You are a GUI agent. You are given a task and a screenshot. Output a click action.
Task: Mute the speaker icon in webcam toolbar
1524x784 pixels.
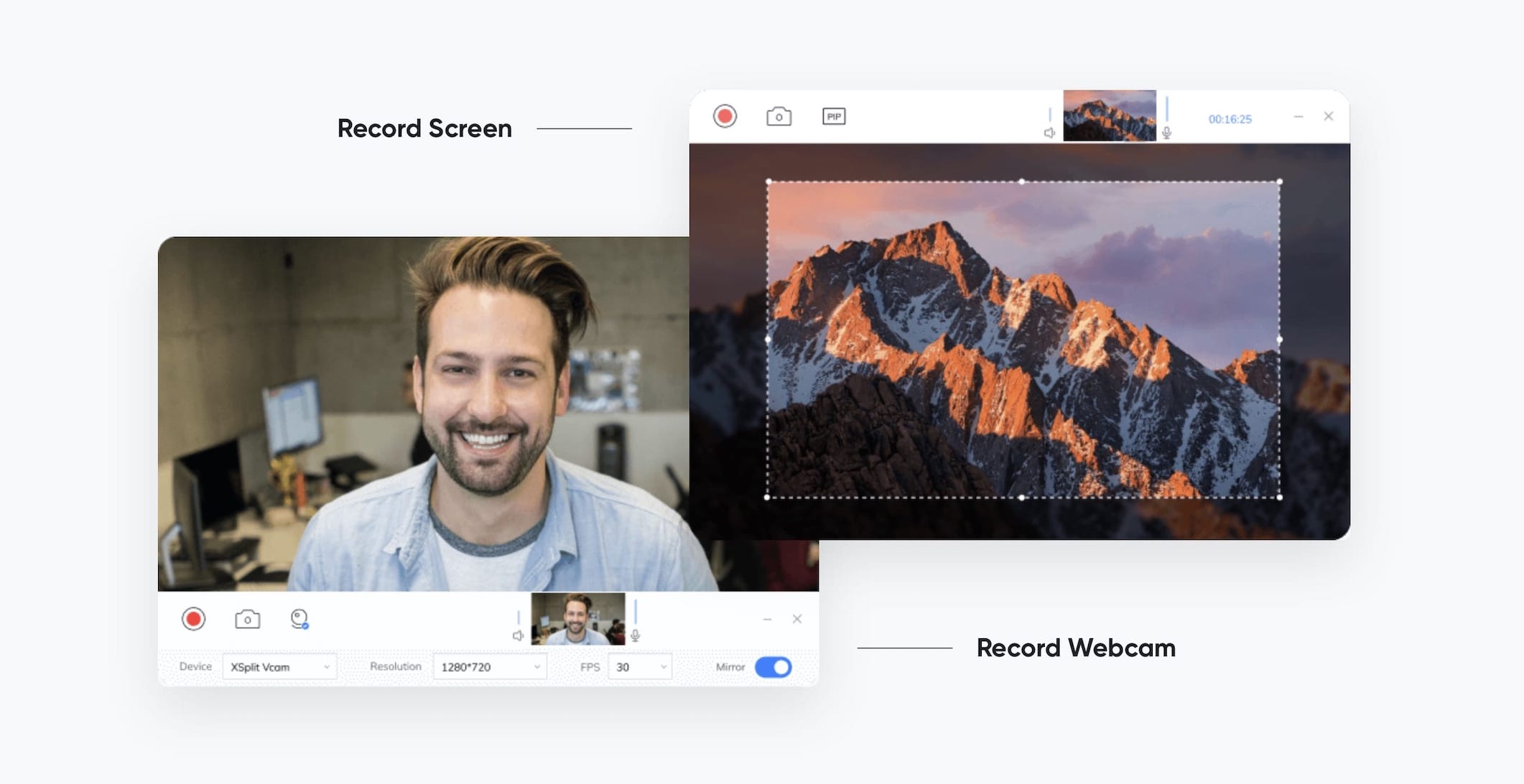(x=518, y=635)
